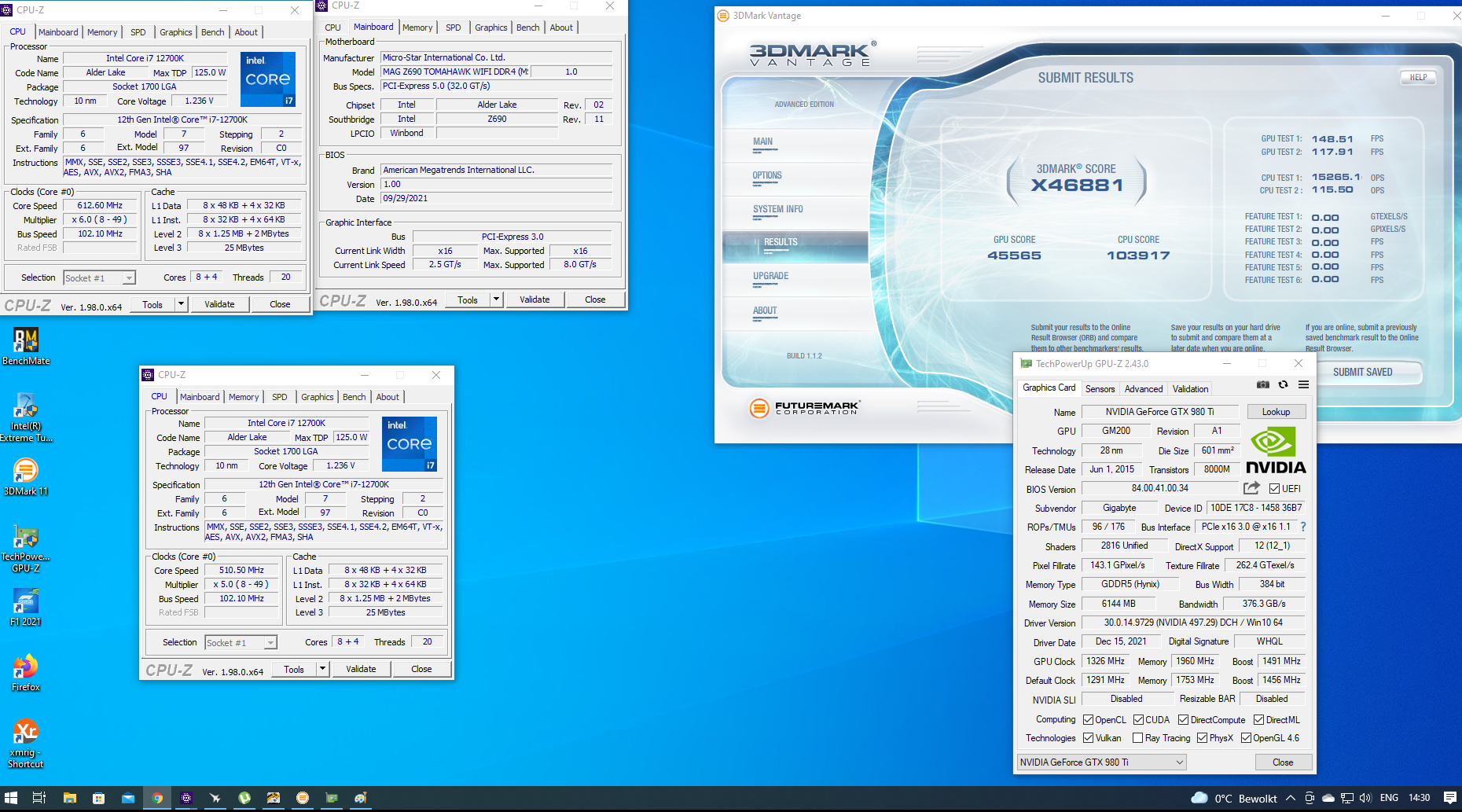This screenshot has height=812, width=1462.
Task: Open the GPU selection dropdown in GPU-Z
Action: click(x=1101, y=762)
